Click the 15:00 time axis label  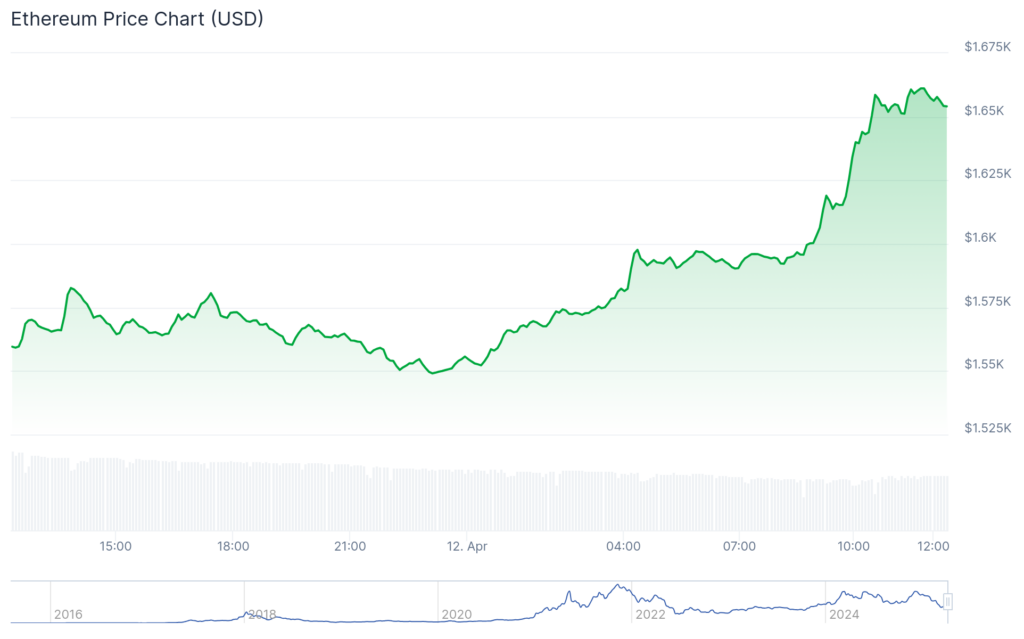(116, 546)
